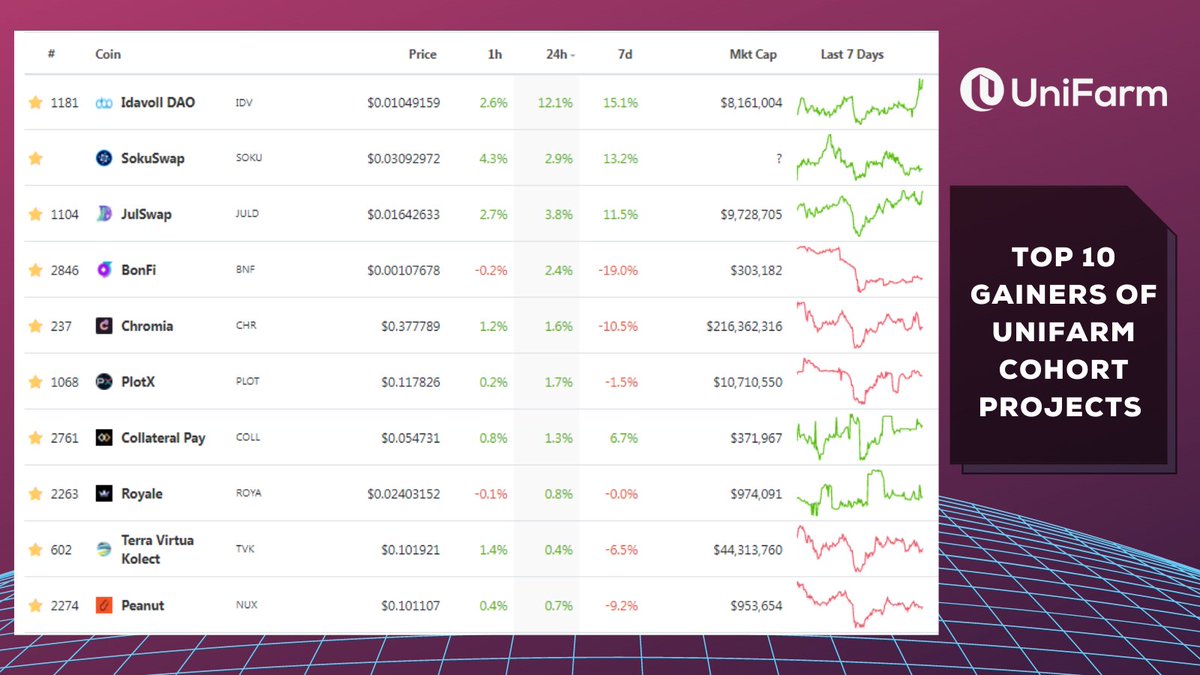Sort by the Coin column header
1200x675 pixels.
click(x=108, y=55)
